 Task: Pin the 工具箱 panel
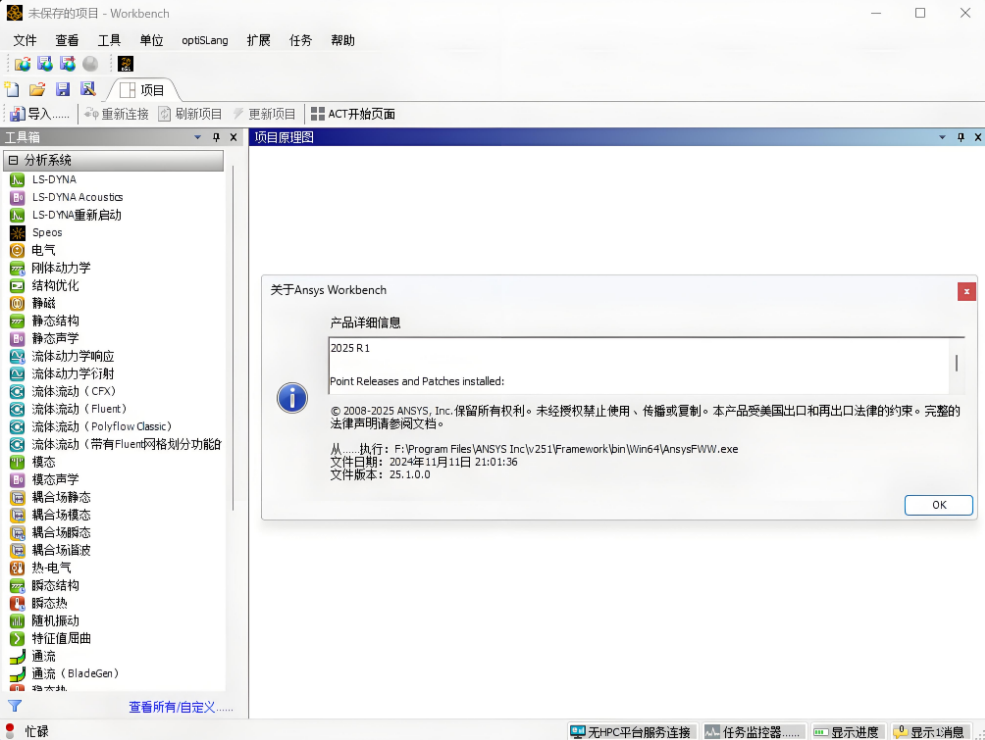[x=216, y=137]
